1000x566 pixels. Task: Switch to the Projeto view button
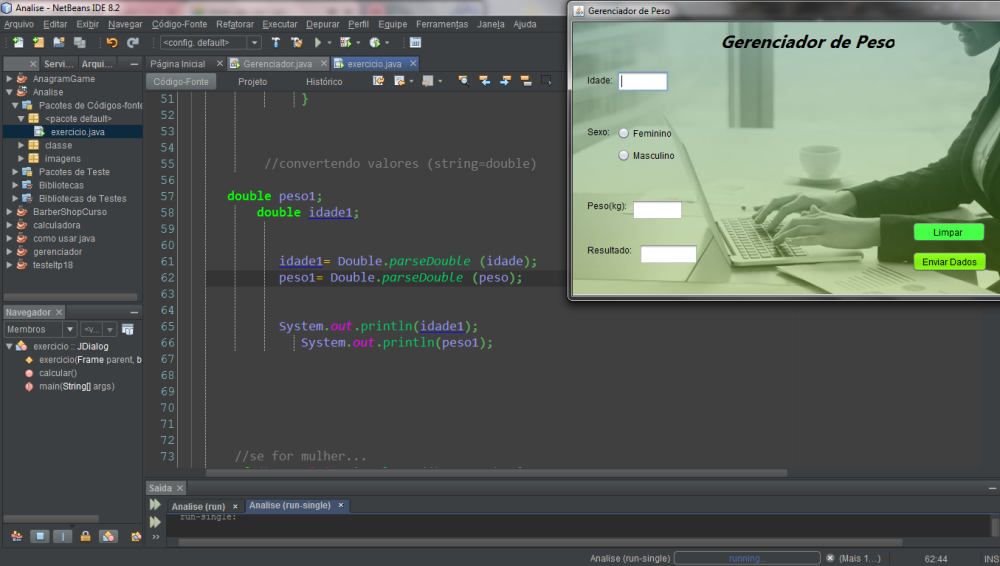253,82
